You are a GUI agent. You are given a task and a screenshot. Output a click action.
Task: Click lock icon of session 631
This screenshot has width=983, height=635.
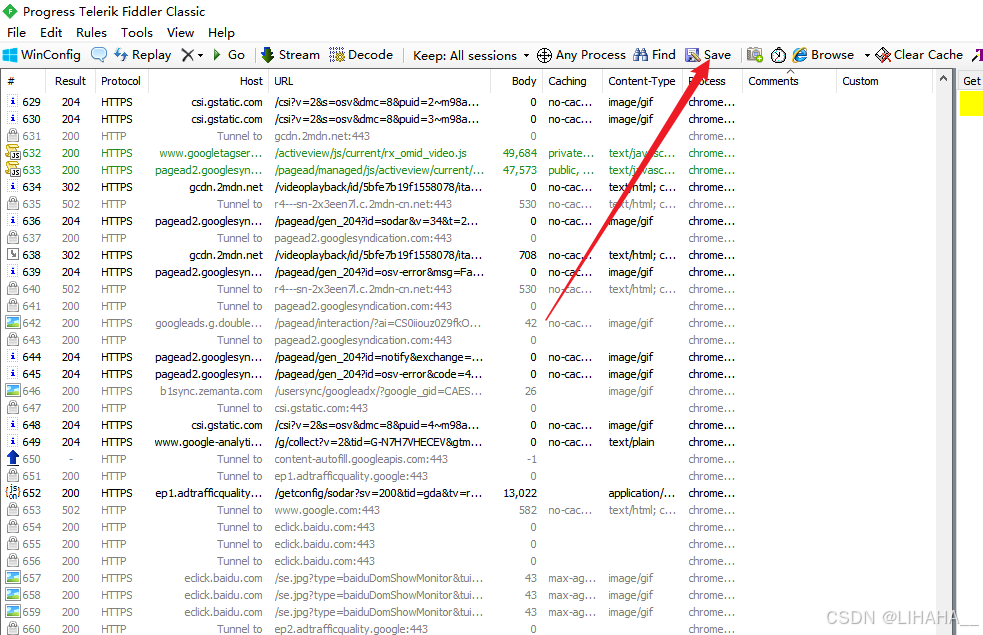(x=13, y=135)
